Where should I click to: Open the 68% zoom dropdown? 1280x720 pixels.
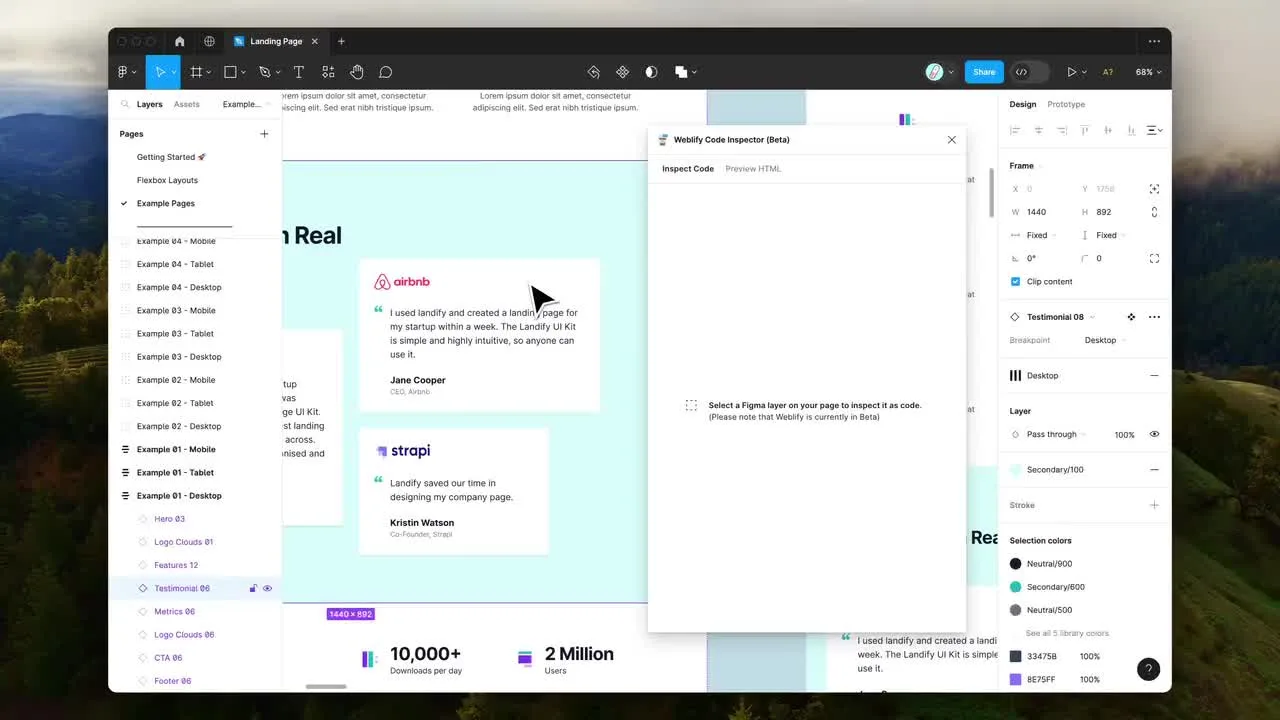pyautogui.click(x=1148, y=72)
